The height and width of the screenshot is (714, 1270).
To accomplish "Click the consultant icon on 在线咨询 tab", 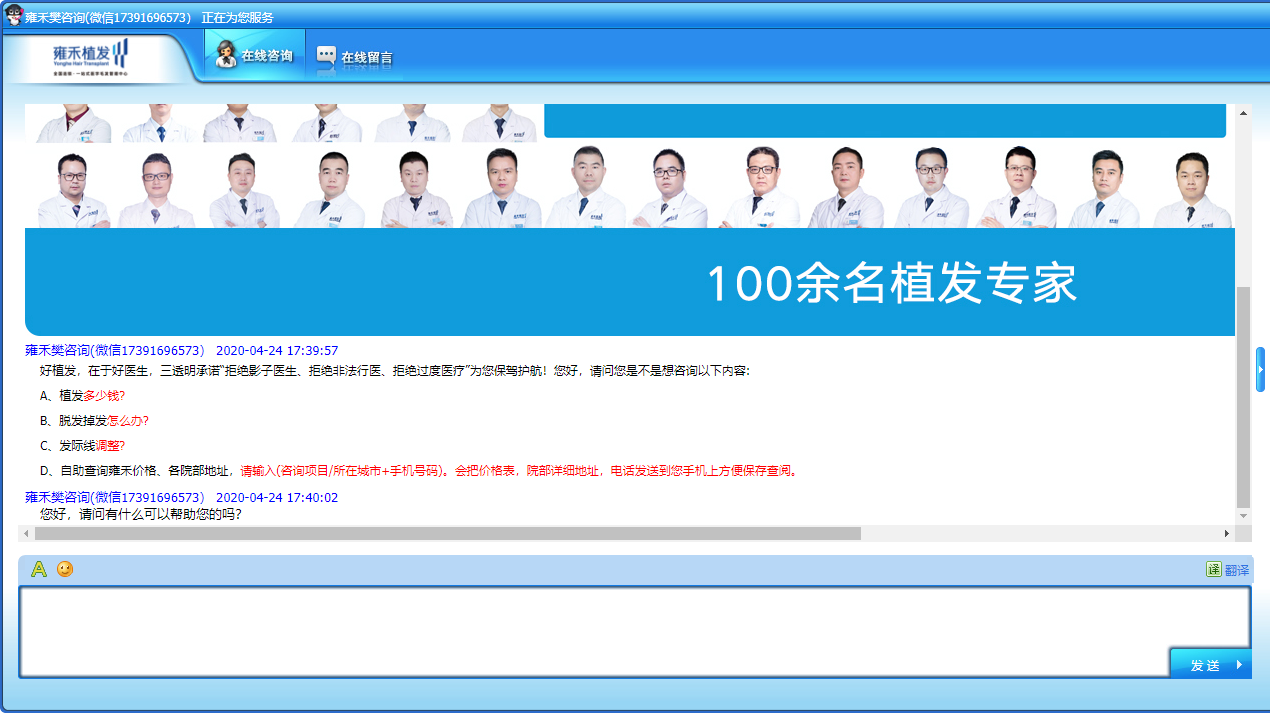I will (x=226, y=54).
